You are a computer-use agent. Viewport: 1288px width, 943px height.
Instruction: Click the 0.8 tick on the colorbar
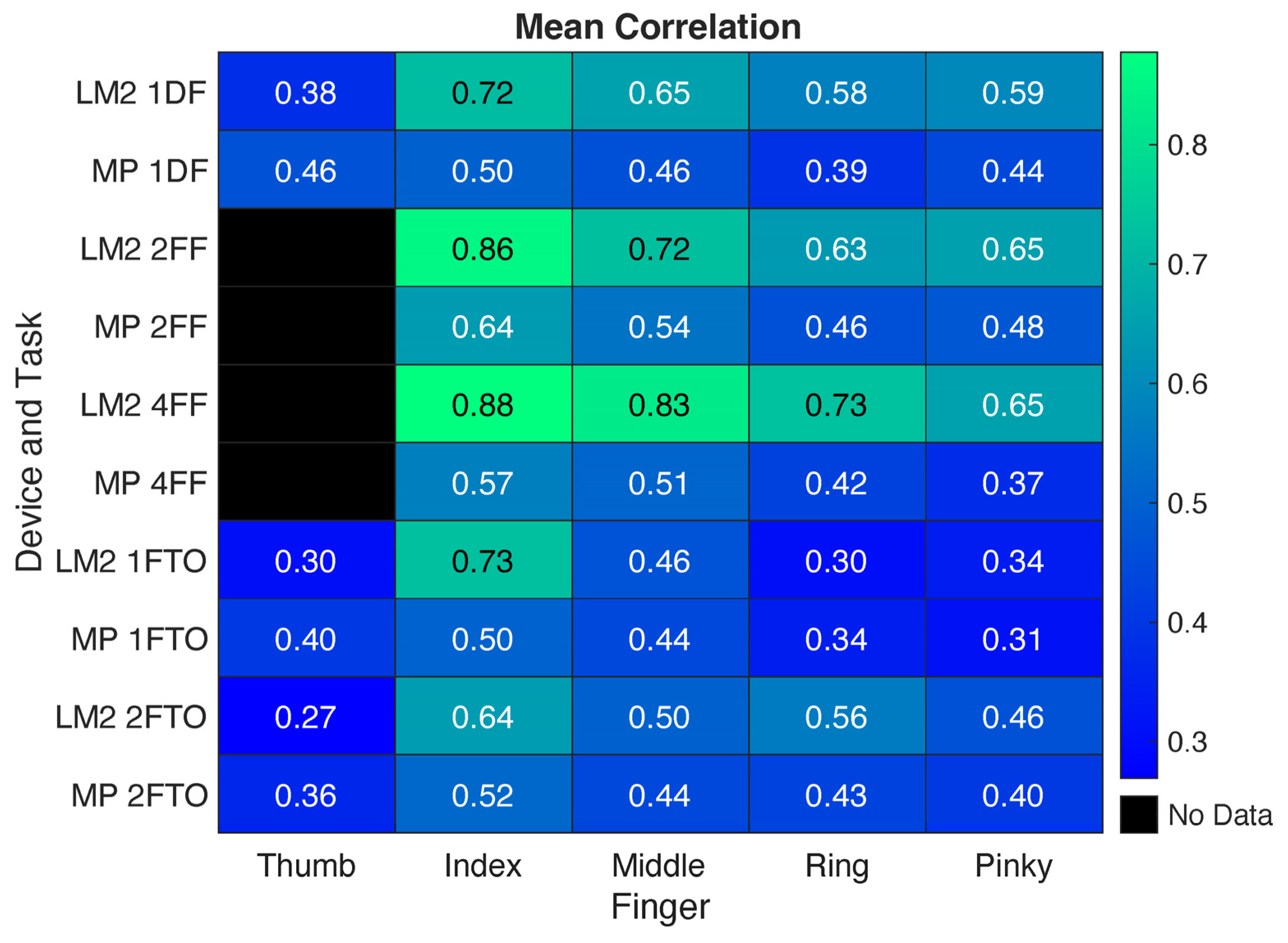coord(1187,145)
